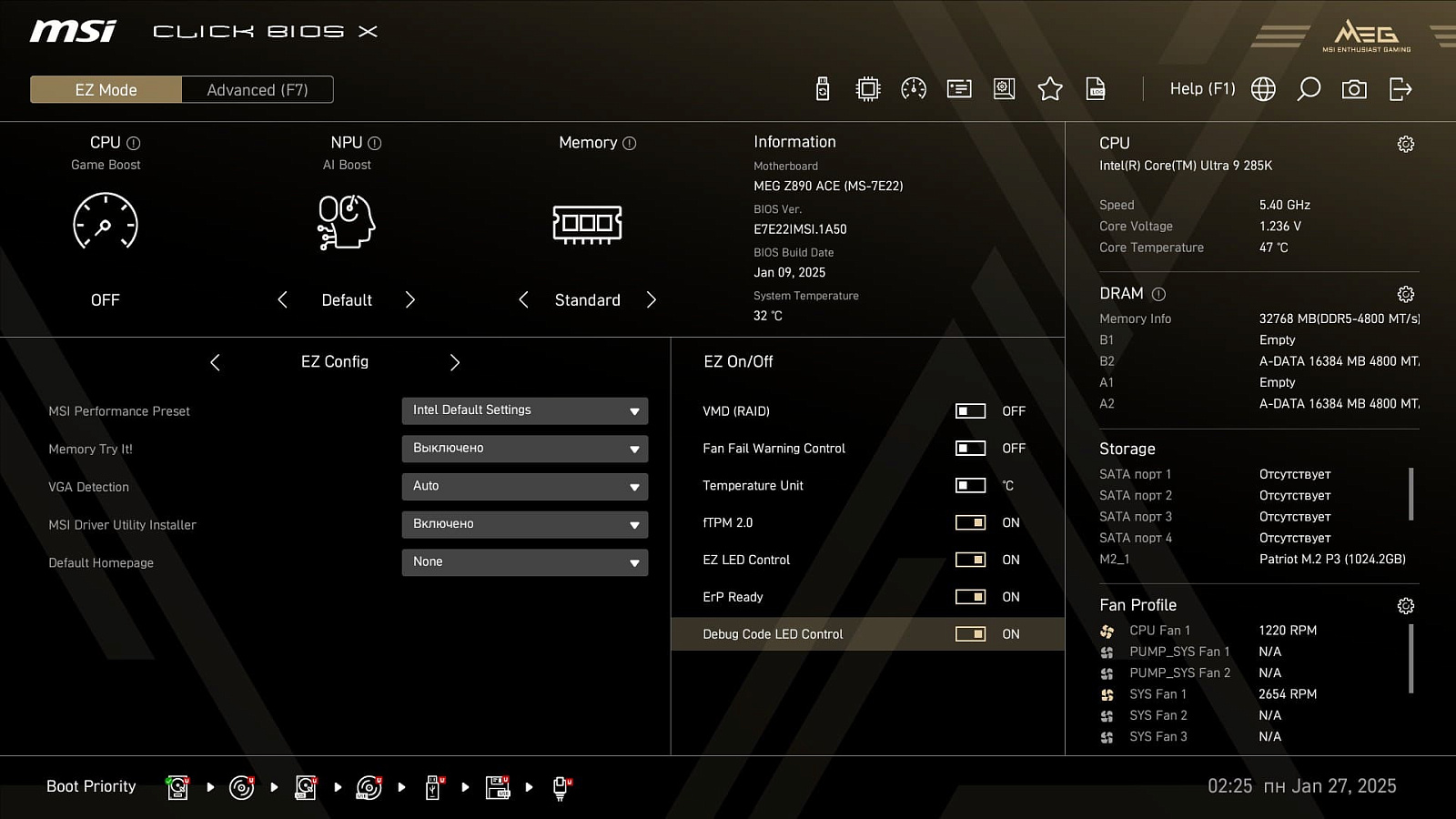Open MSI Performance Preset dropdown
This screenshot has width=1456, height=819.
tap(525, 410)
